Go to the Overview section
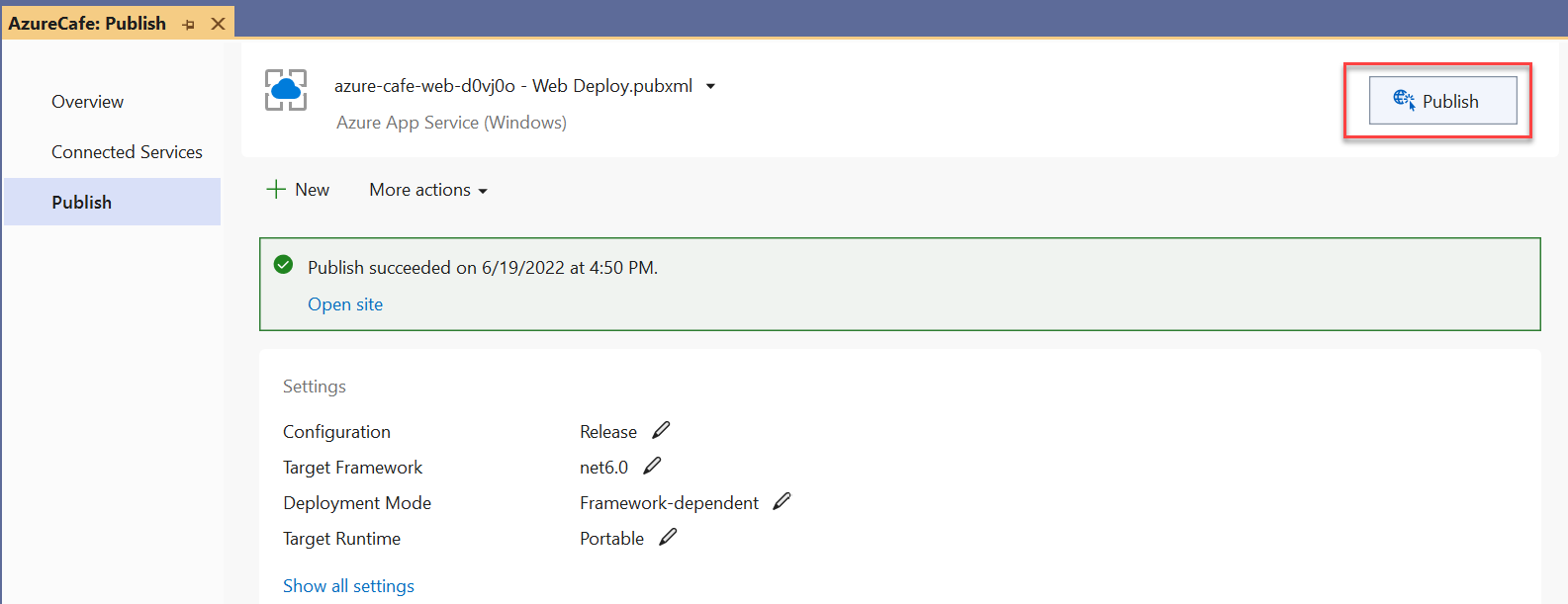 [x=87, y=102]
